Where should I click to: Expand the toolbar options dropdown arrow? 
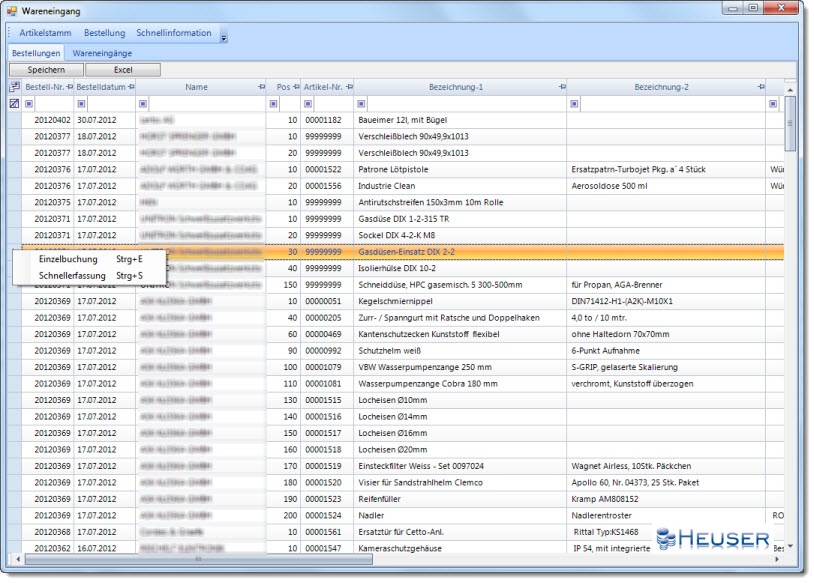pyautogui.click(x=224, y=38)
